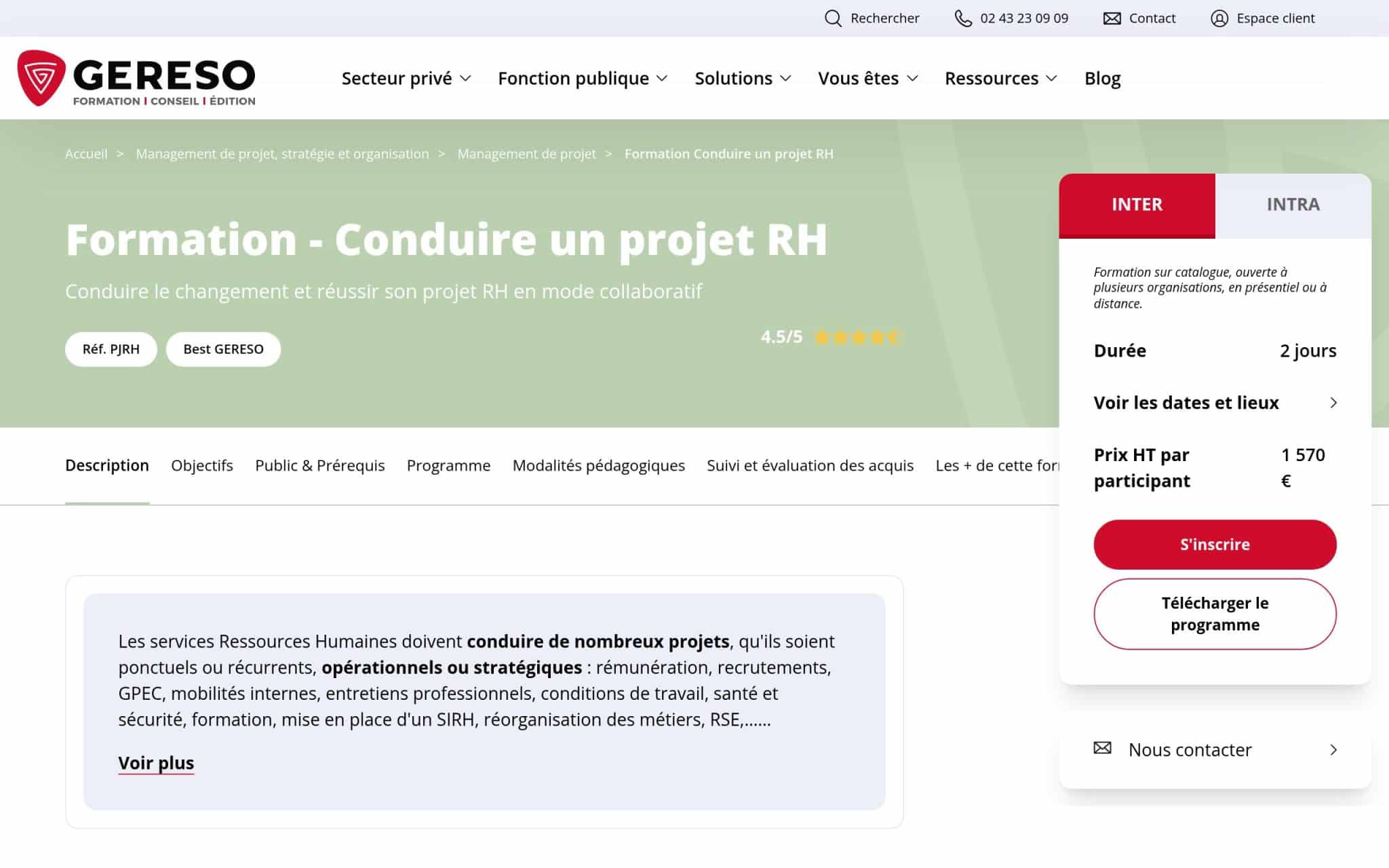Click the 1 570 € price value
This screenshot has width=1389, height=868.
coord(1302,468)
